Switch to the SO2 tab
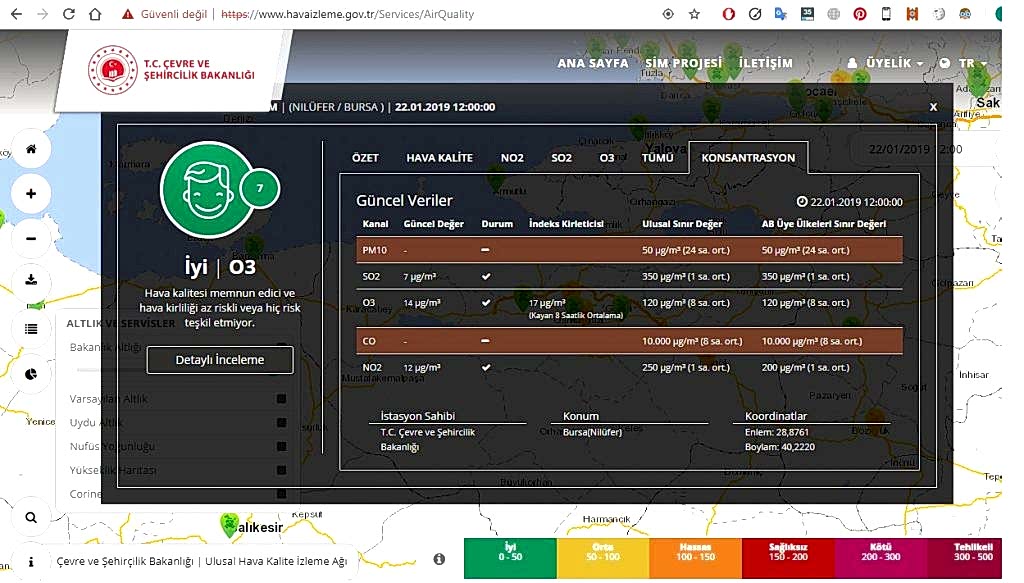The height and width of the screenshot is (583, 1024). coord(562,158)
